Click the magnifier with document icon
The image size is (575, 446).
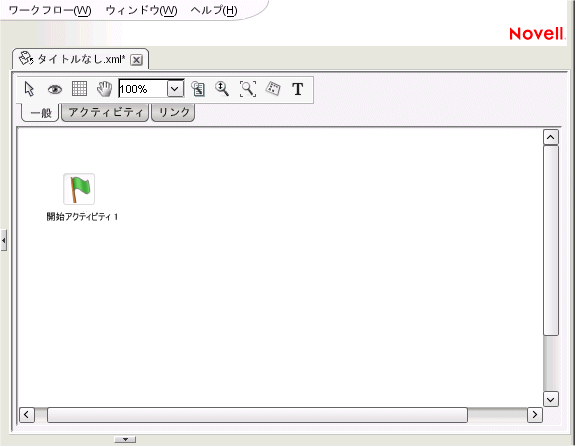(x=198, y=89)
